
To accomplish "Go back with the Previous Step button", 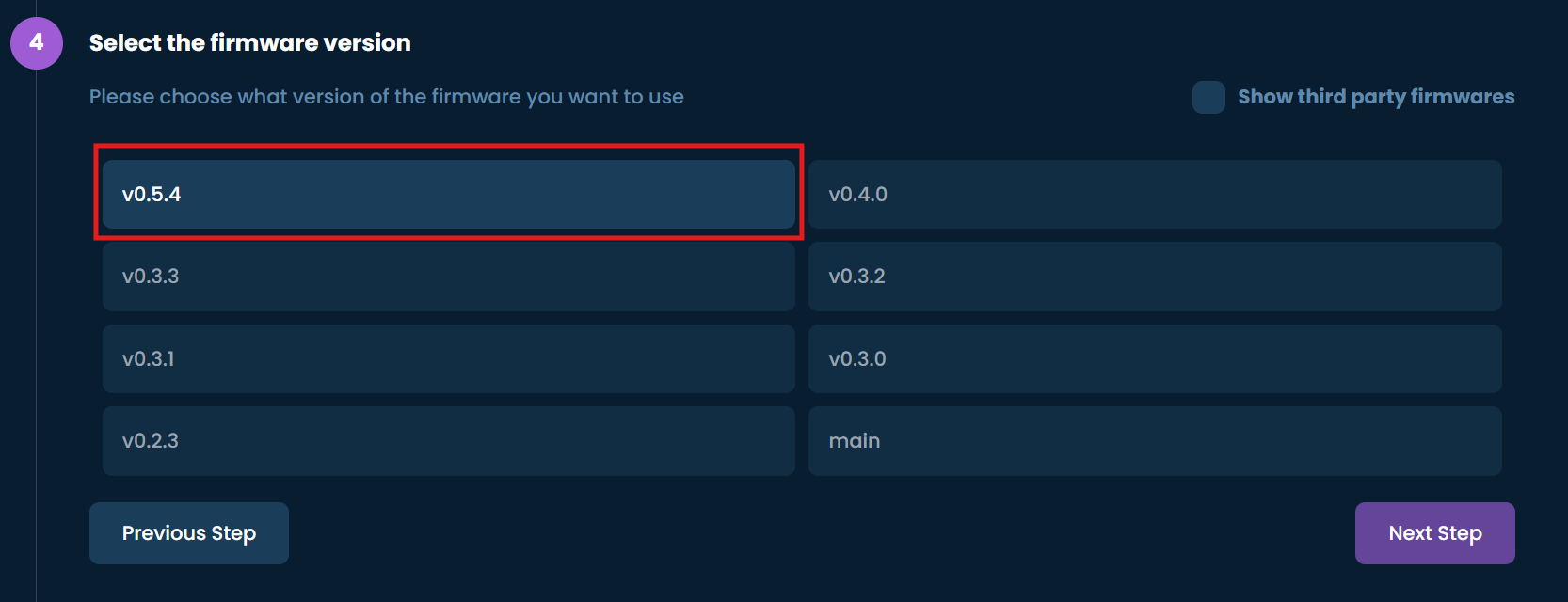I will [189, 533].
